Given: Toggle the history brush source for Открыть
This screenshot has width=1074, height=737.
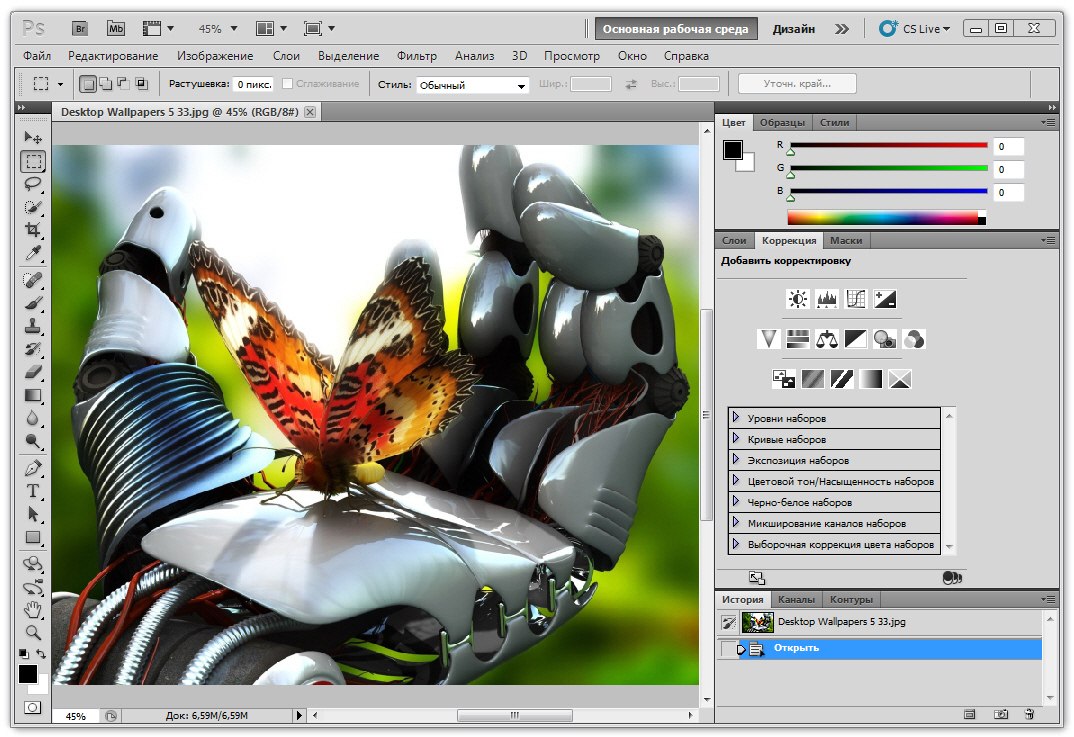Looking at the screenshot, I should coord(729,649).
